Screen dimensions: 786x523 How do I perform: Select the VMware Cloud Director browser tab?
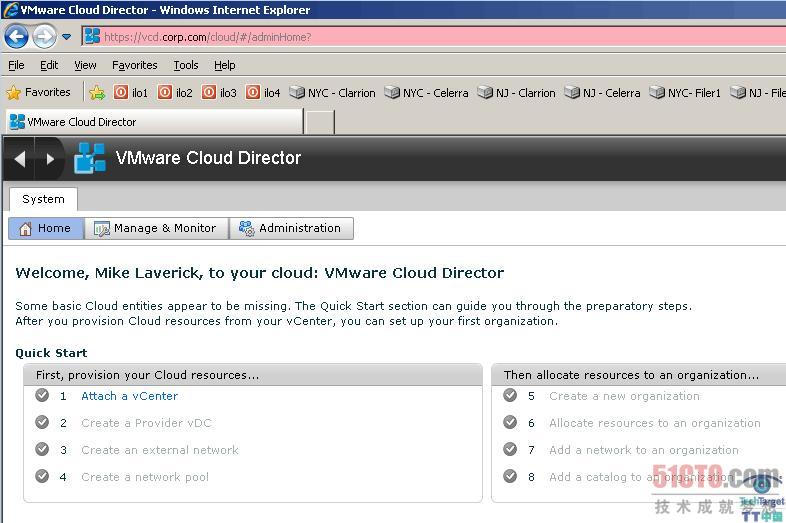tap(154, 122)
